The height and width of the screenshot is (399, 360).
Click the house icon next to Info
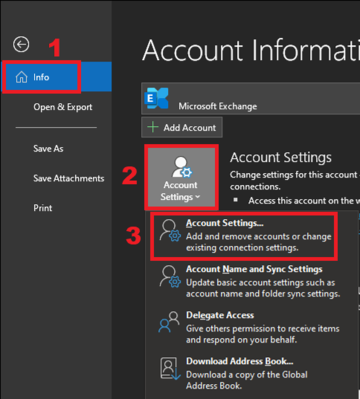pyautogui.click(x=21, y=77)
